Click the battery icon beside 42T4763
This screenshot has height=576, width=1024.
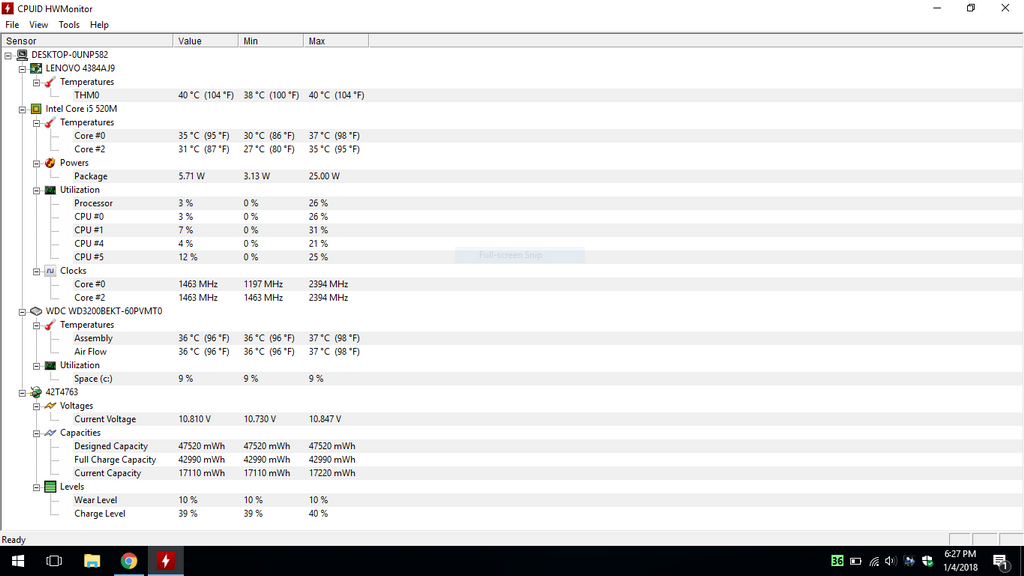pyautogui.click(x=36, y=392)
